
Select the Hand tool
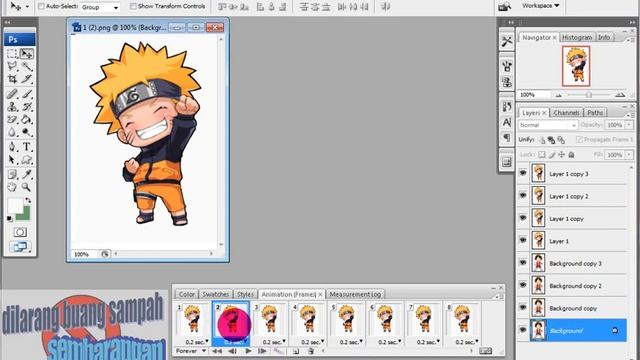pyautogui.click(x=12, y=187)
